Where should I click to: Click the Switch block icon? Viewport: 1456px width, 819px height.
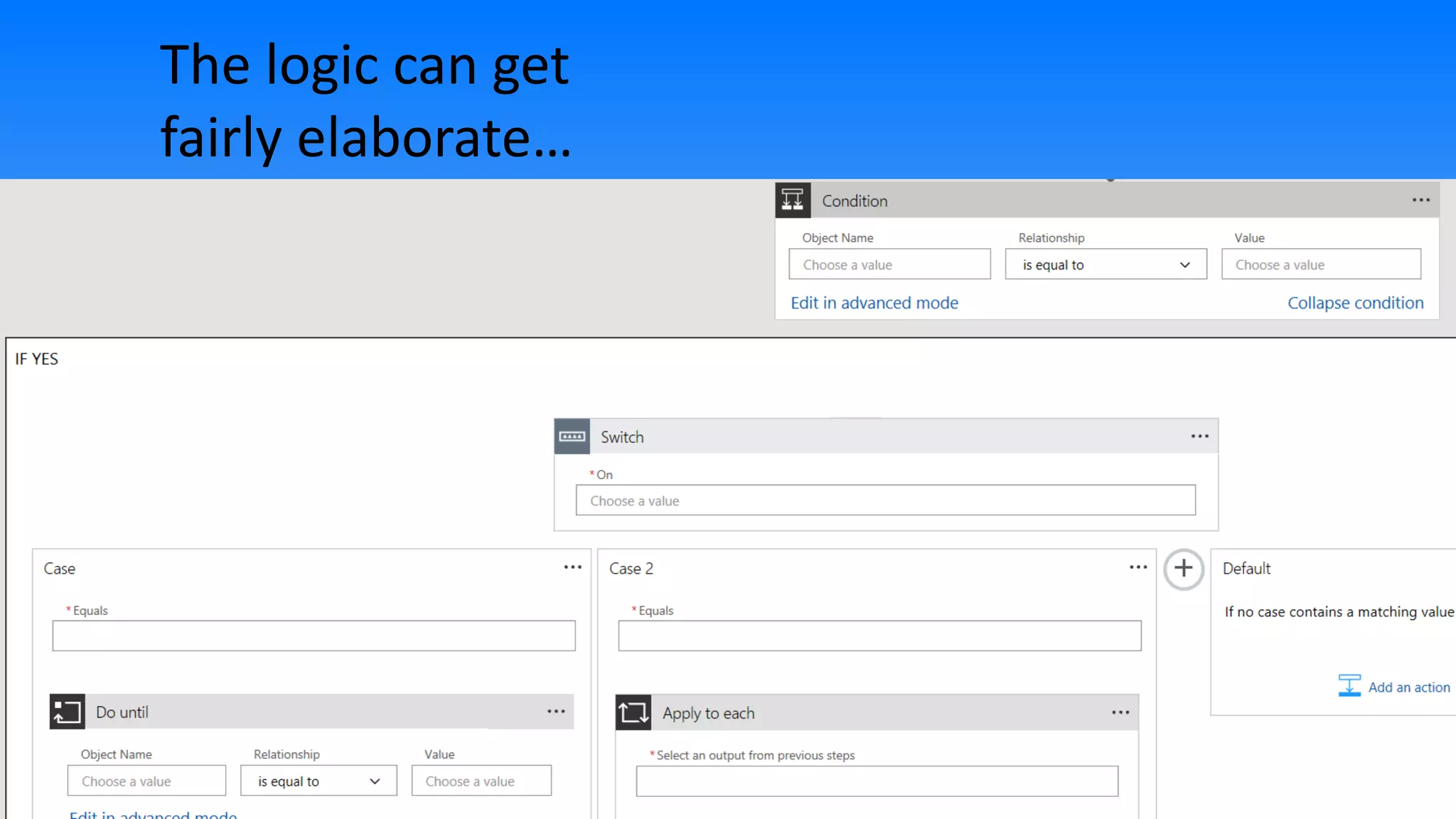click(x=572, y=437)
